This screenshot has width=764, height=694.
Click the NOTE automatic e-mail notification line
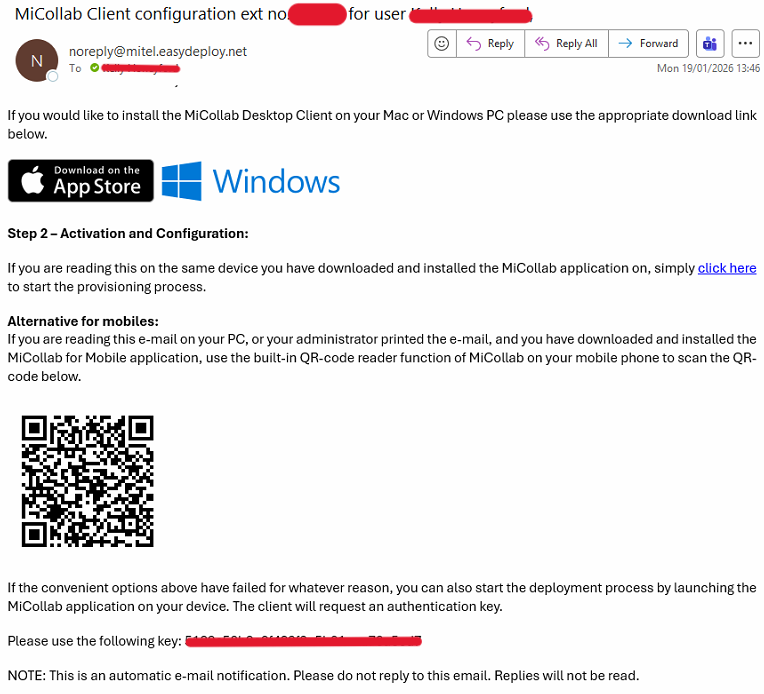click(x=323, y=675)
